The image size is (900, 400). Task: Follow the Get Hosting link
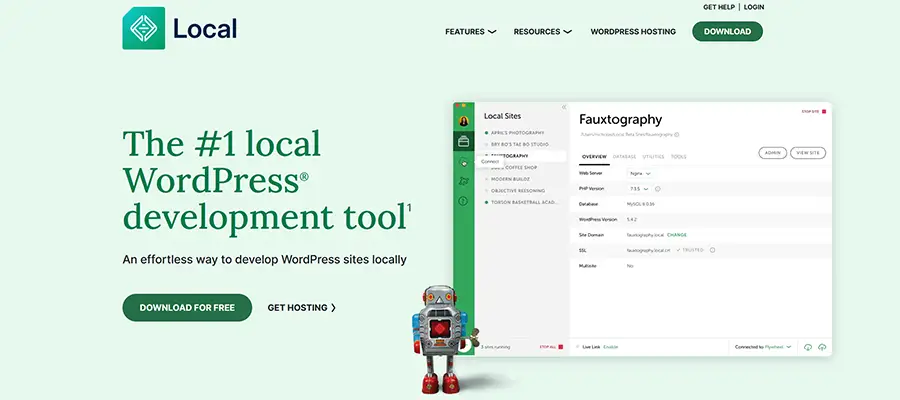point(302,308)
